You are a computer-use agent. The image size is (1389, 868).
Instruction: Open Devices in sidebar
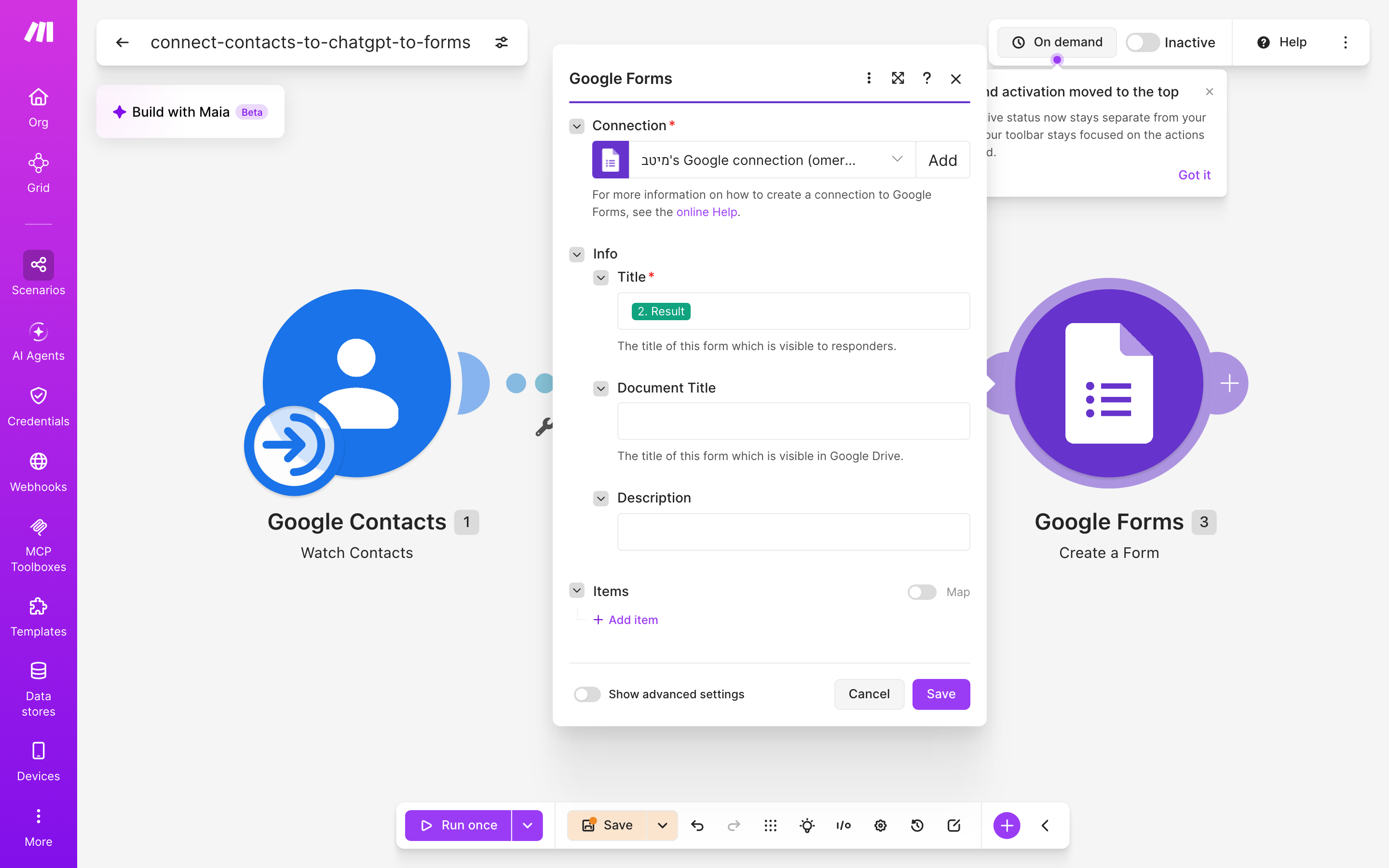pyautogui.click(x=39, y=762)
